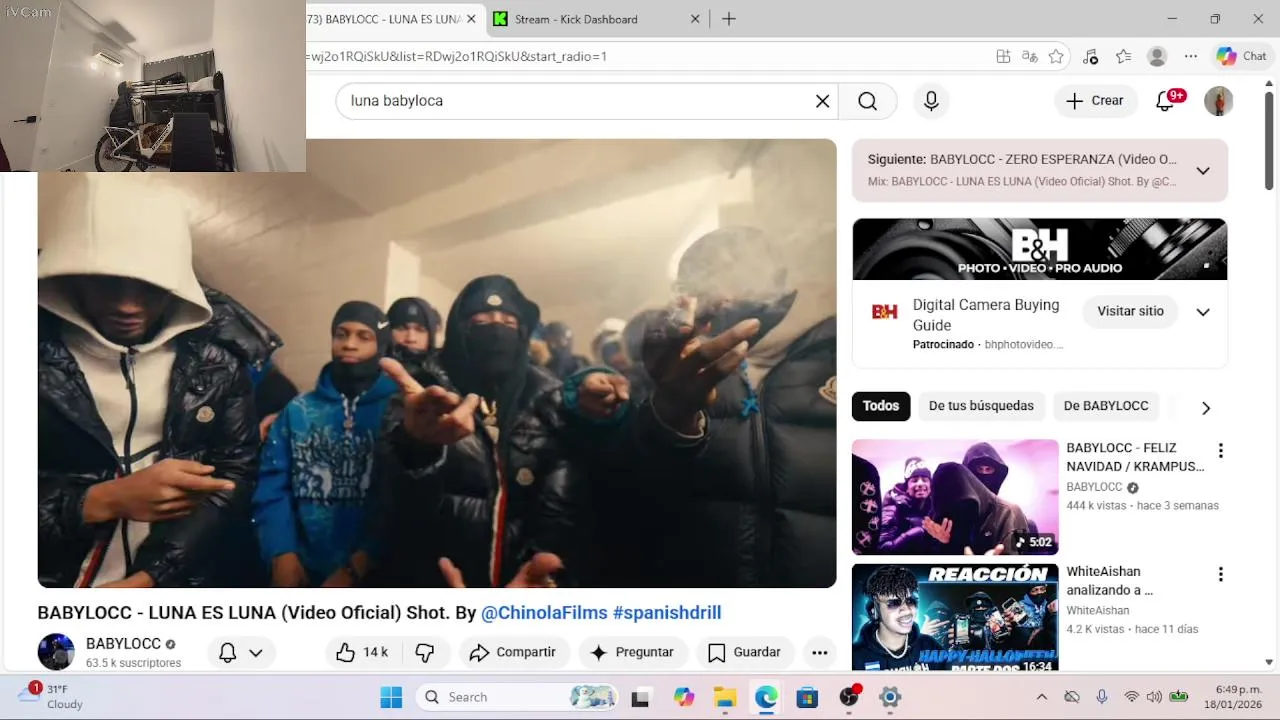Image resolution: width=1280 pixels, height=720 pixels.
Task: Click the Visitar sitio ad button
Action: (1130, 311)
